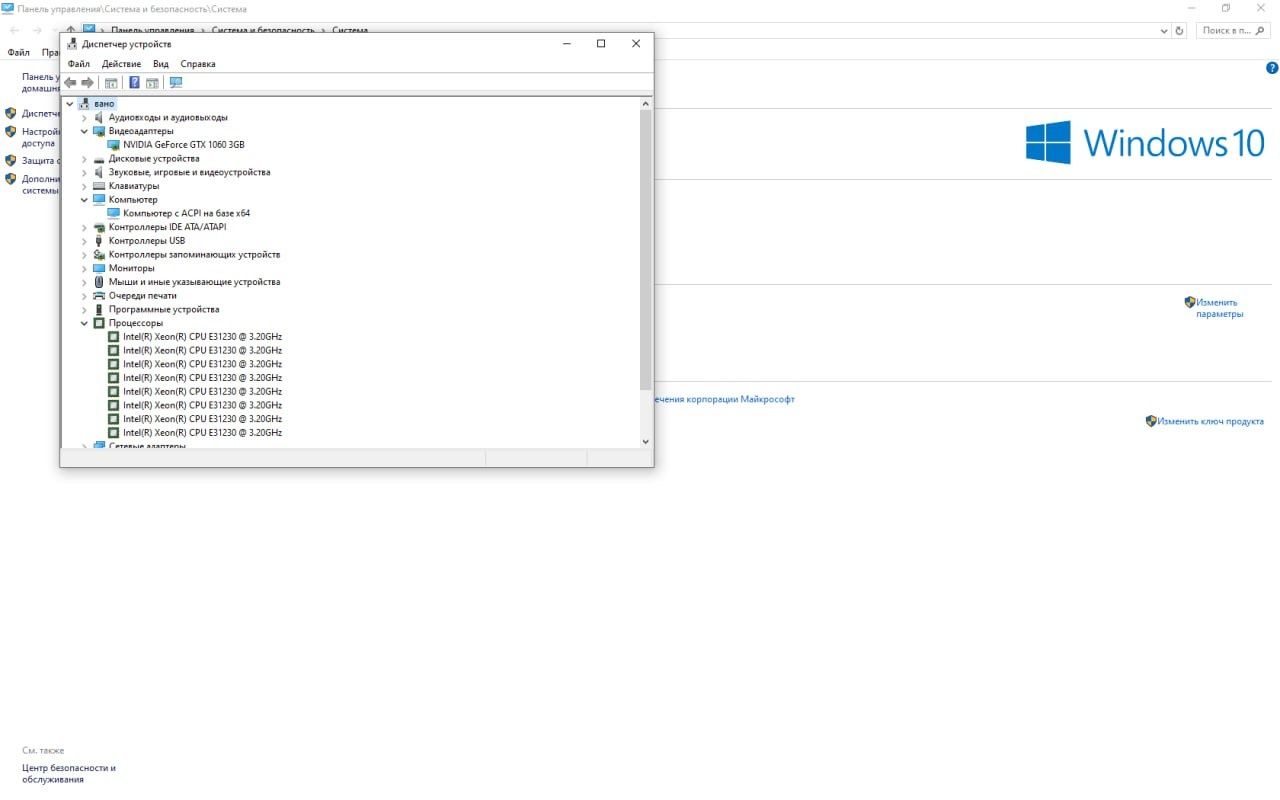Click the computer icon beside root node вано
1280x800 pixels.
click(85, 104)
